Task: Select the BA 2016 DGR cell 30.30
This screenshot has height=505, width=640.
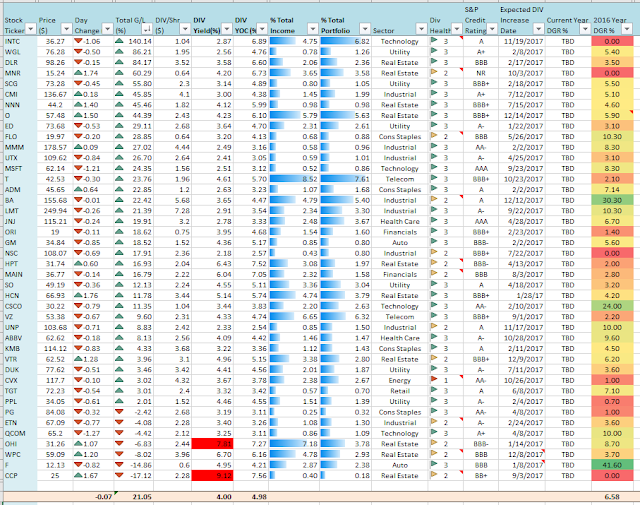Action: [x=612, y=200]
